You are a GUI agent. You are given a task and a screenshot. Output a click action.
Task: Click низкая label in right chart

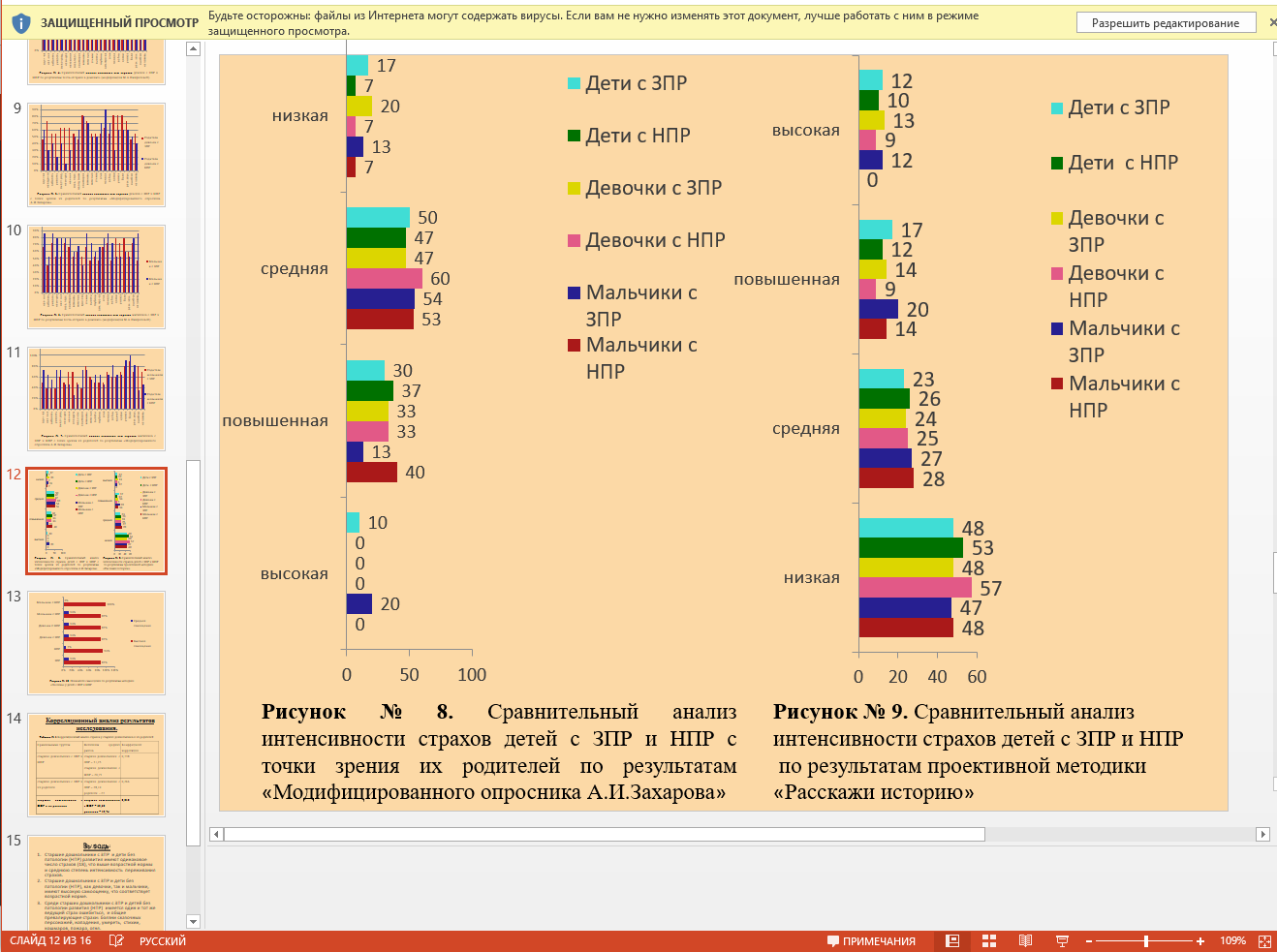pyautogui.click(x=812, y=577)
